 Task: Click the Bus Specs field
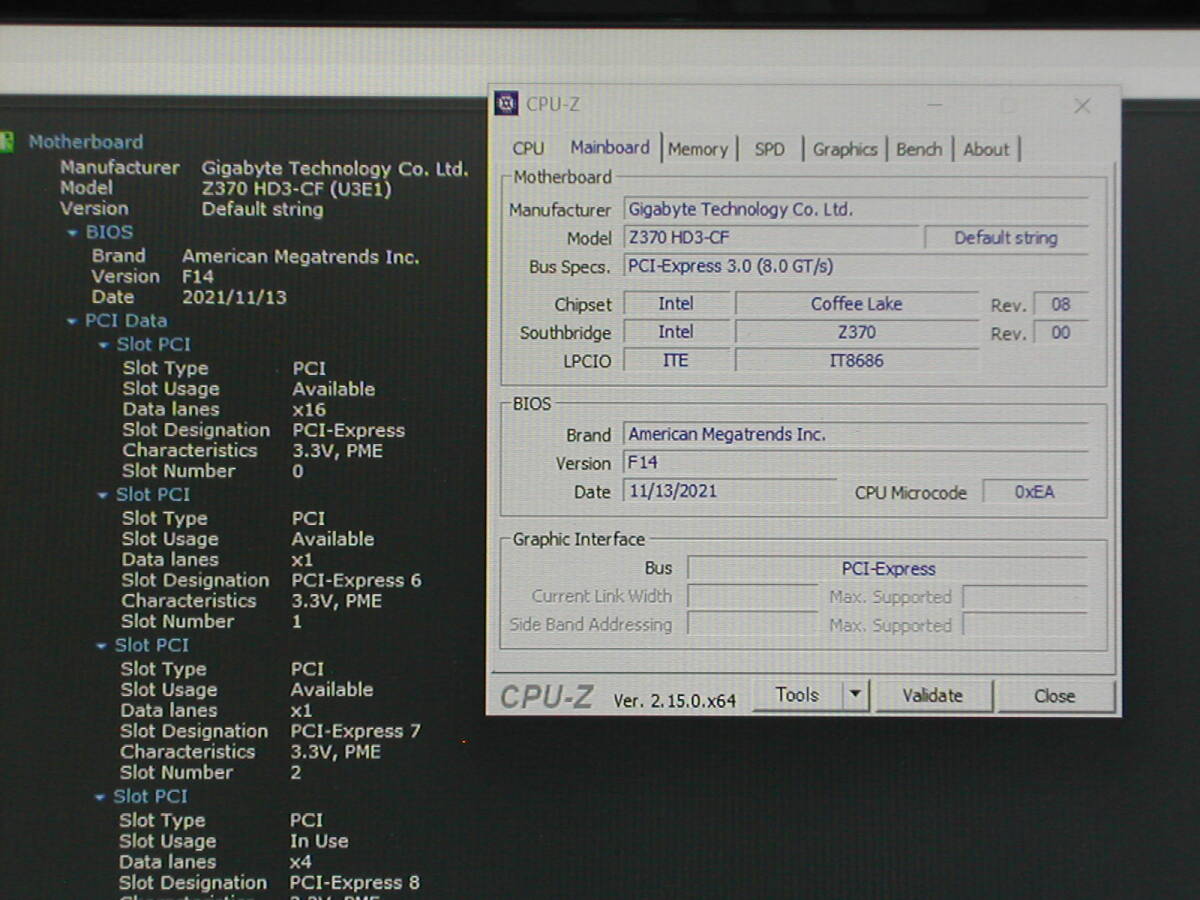coord(855,267)
